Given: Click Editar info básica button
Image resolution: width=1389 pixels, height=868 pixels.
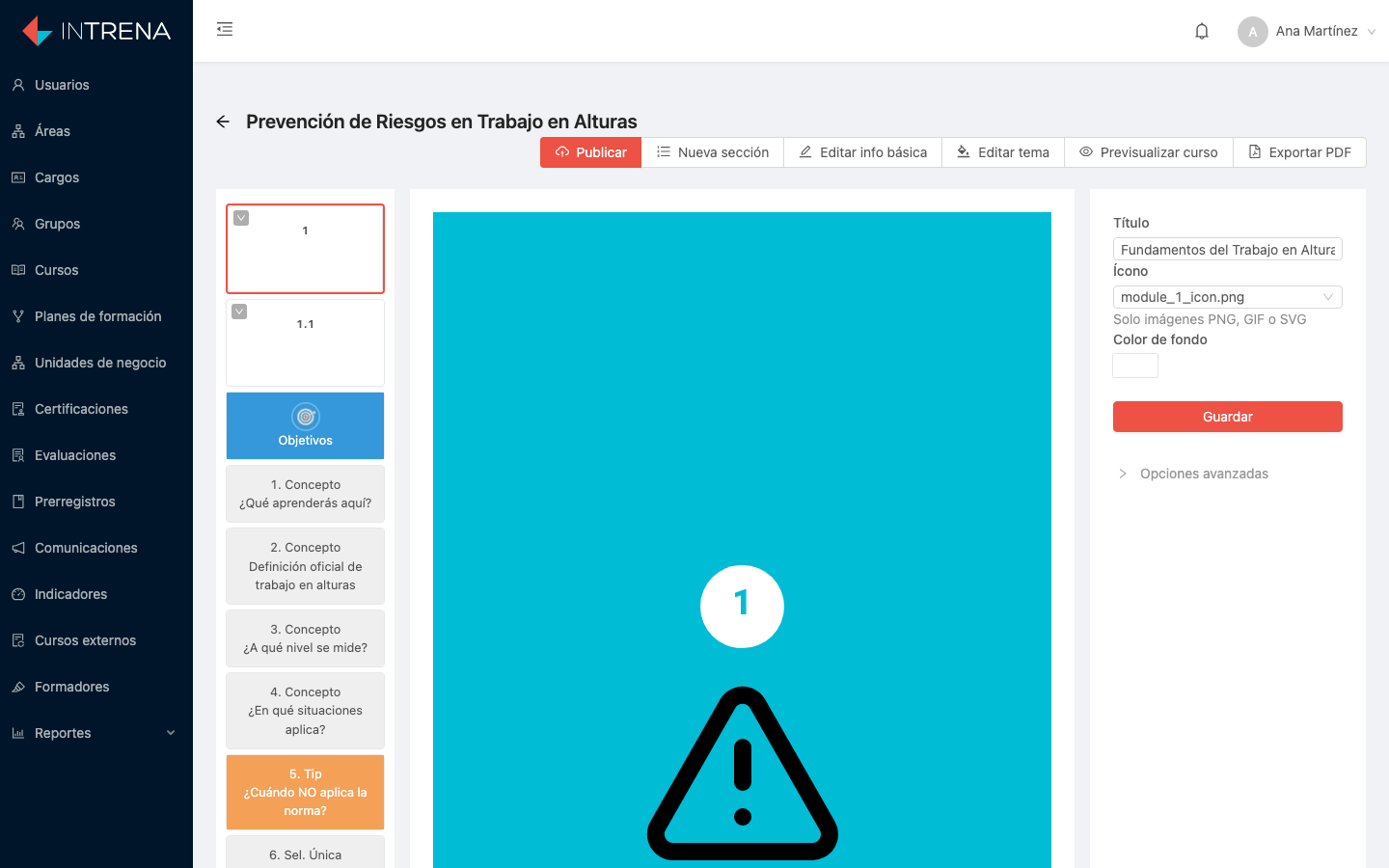Looking at the screenshot, I should 863,152.
